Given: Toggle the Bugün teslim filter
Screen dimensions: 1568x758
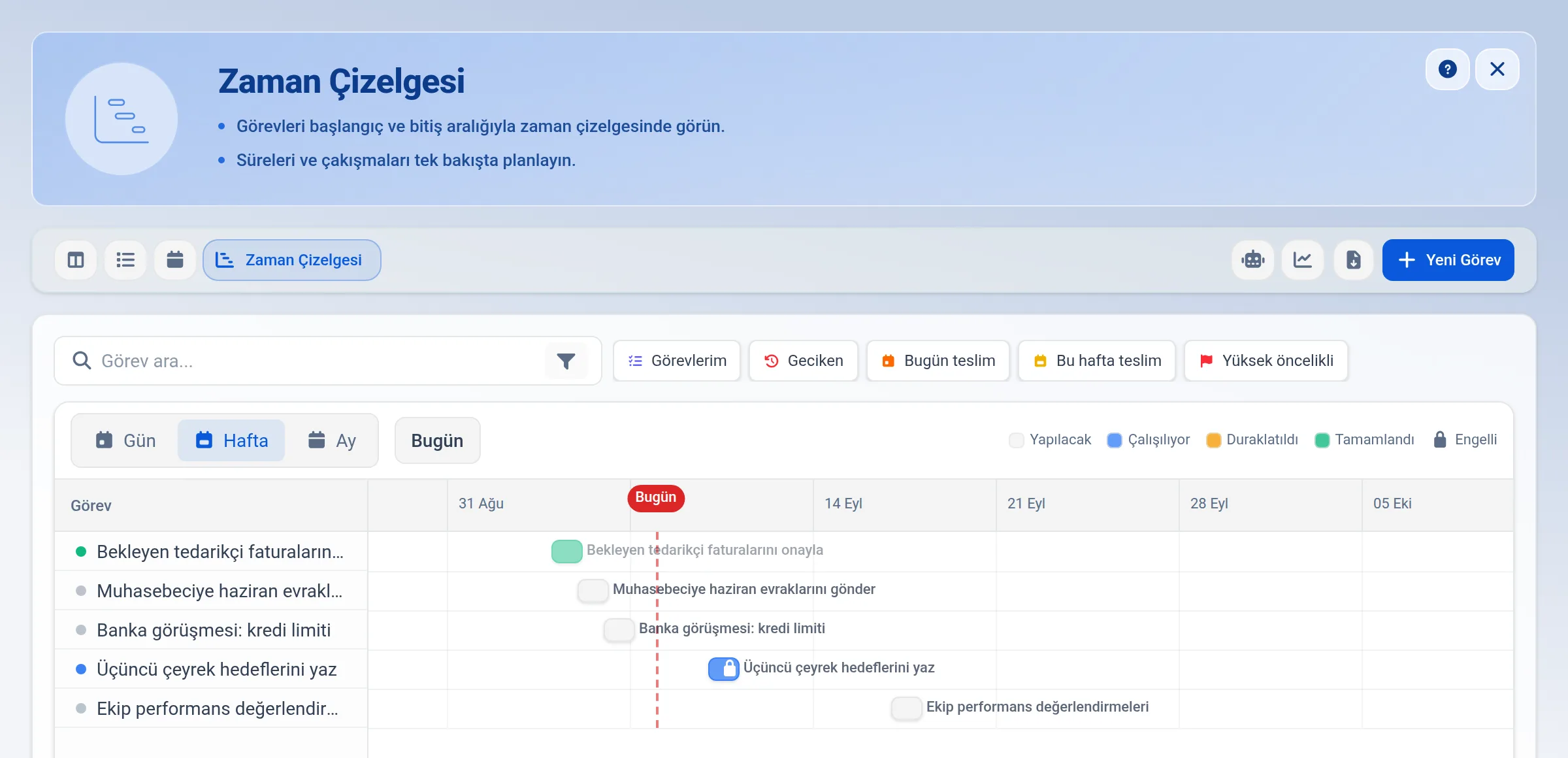Looking at the screenshot, I should coord(938,361).
